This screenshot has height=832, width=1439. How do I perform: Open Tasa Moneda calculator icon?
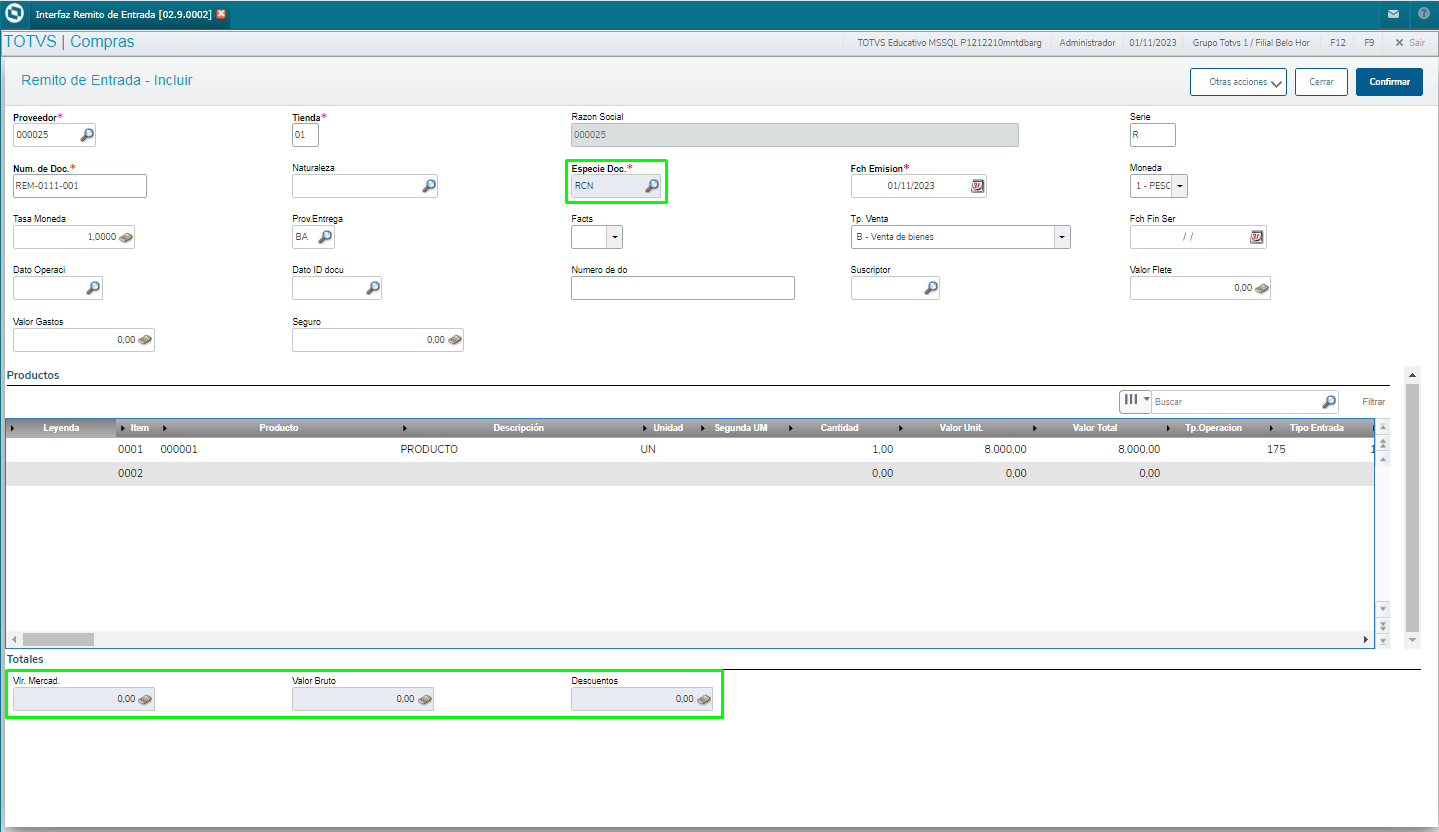126,237
